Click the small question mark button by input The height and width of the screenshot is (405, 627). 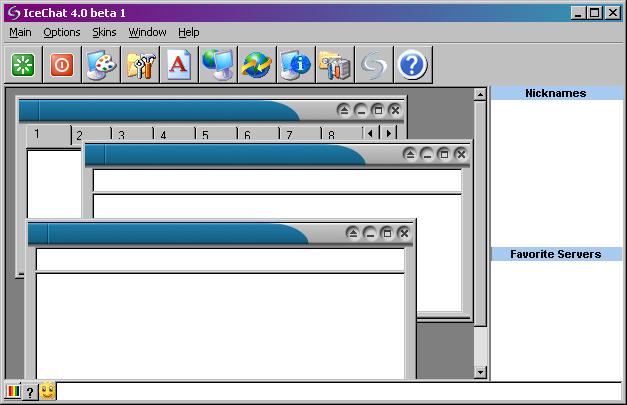point(30,392)
